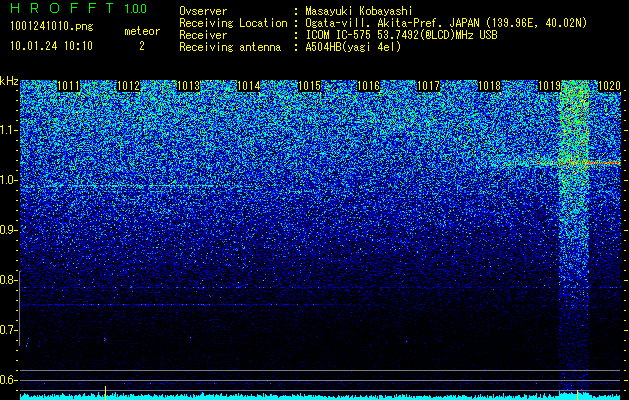629x400 pixels.
Task: Click the 1.1 kHz axis label
Action: pyautogui.click(x=8, y=130)
